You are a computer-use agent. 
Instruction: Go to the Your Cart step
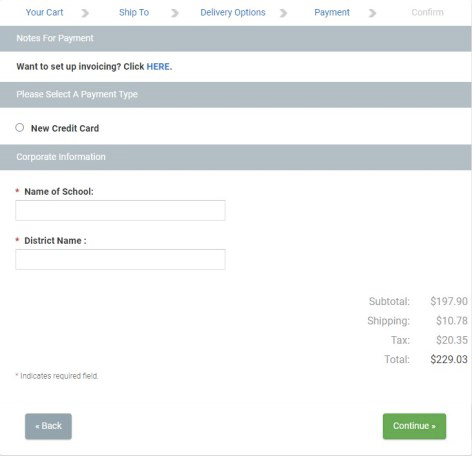(x=44, y=12)
